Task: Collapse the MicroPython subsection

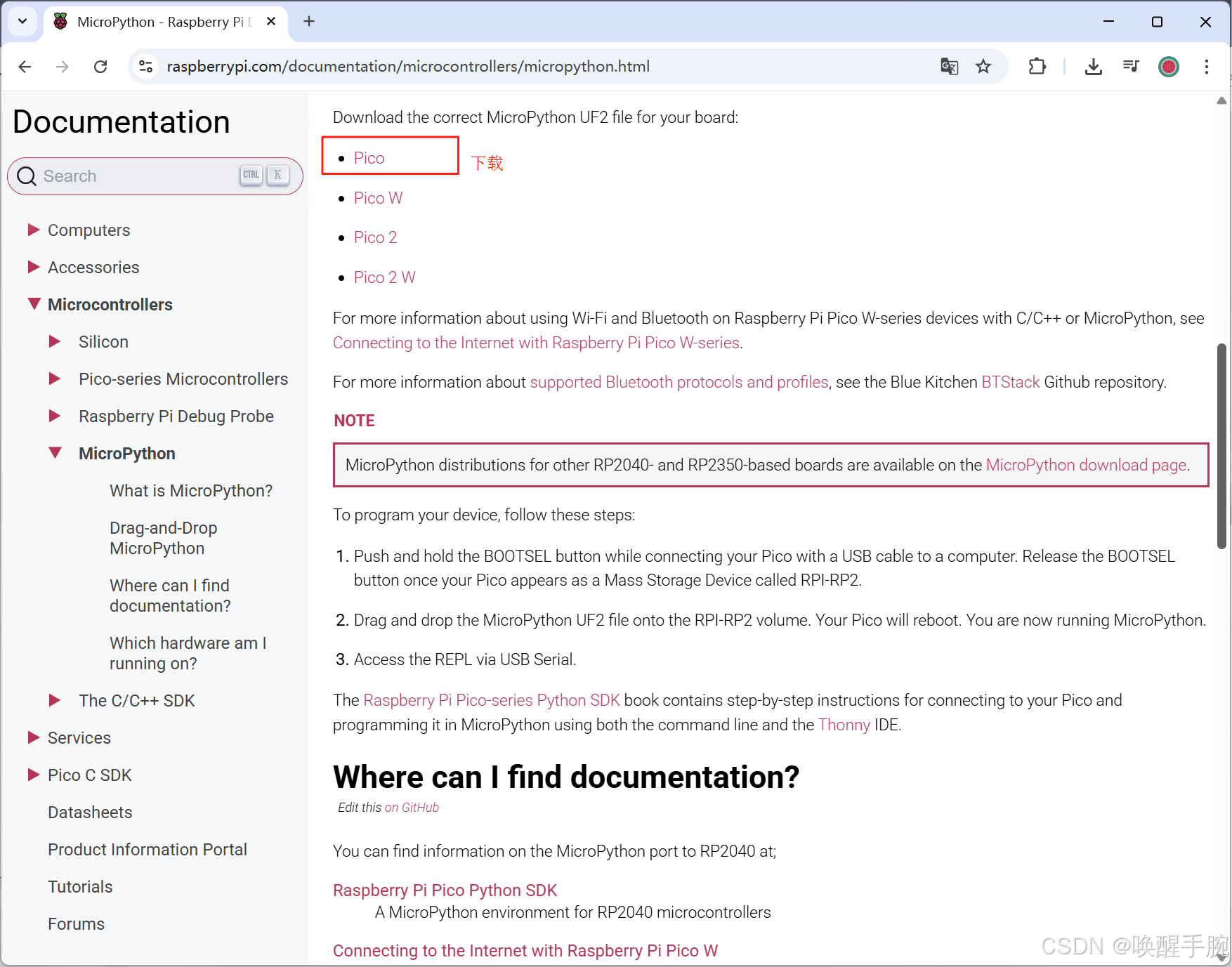Action: [55, 453]
